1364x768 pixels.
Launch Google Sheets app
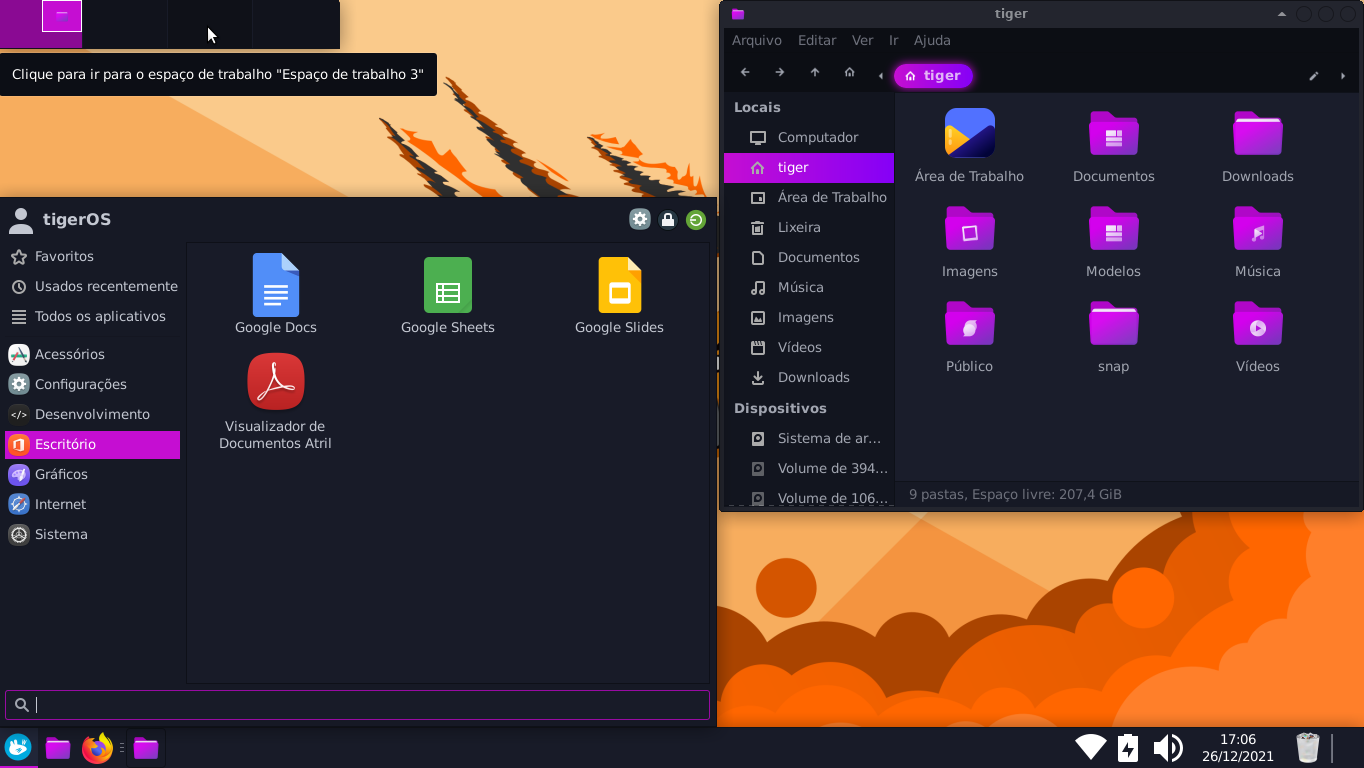pos(448,294)
